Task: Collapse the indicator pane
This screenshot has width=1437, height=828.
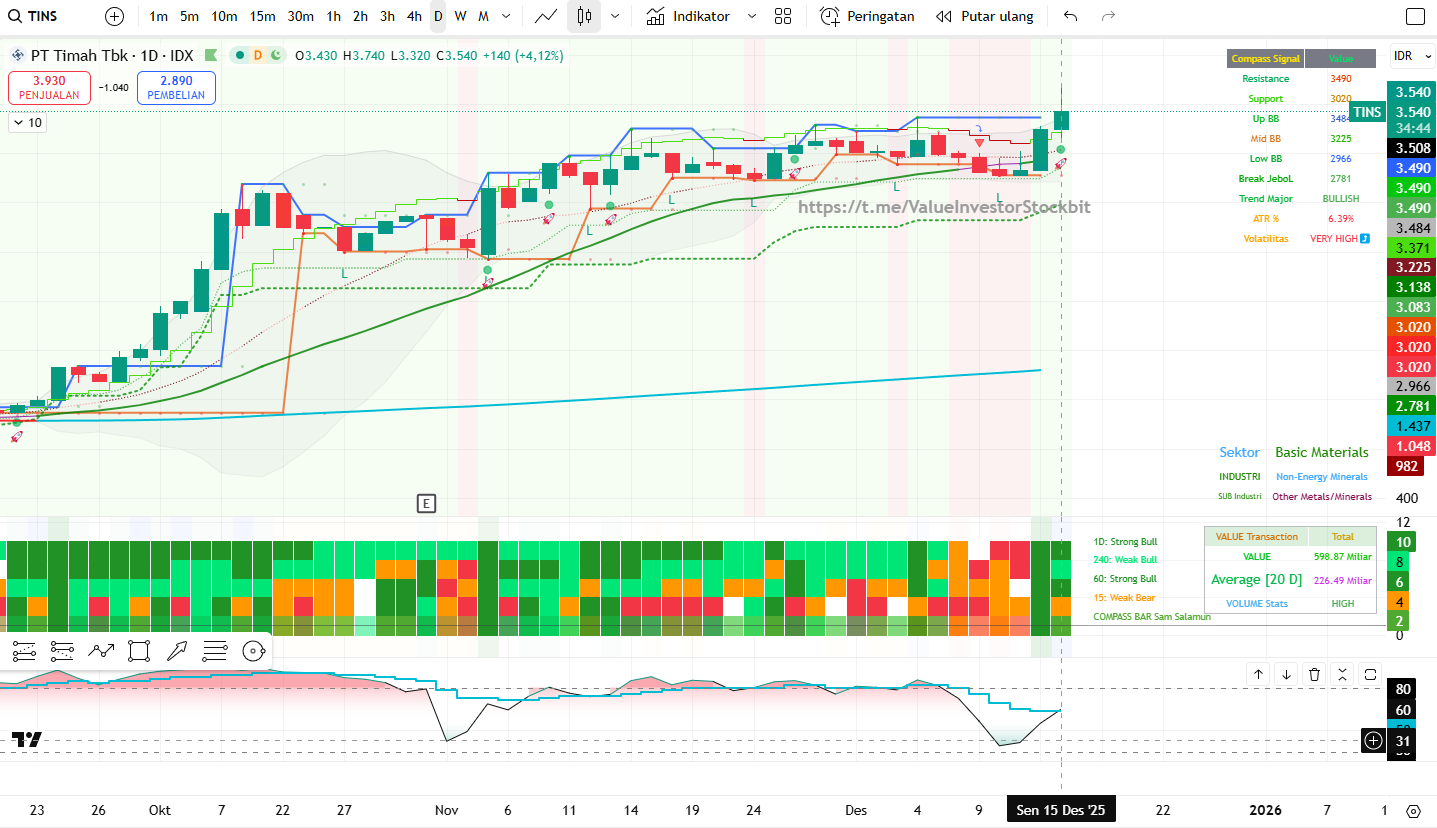Action: (1342, 674)
